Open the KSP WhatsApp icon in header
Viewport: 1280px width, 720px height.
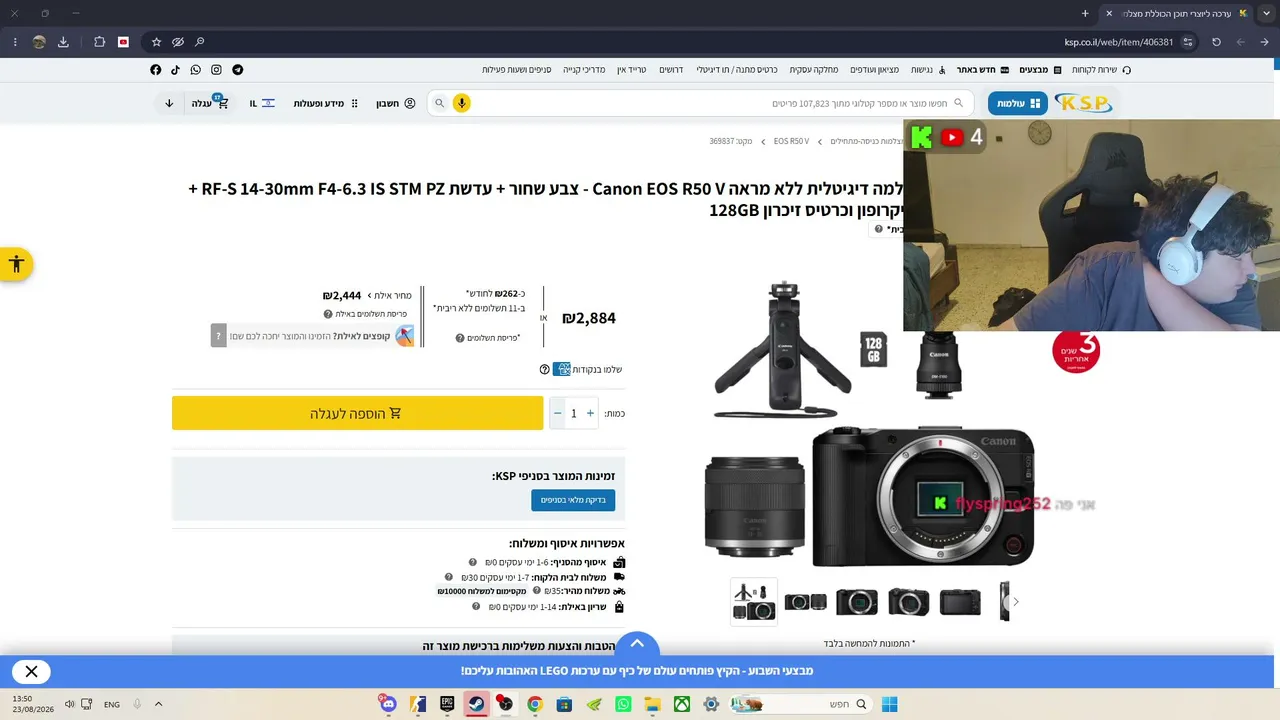[x=196, y=70]
